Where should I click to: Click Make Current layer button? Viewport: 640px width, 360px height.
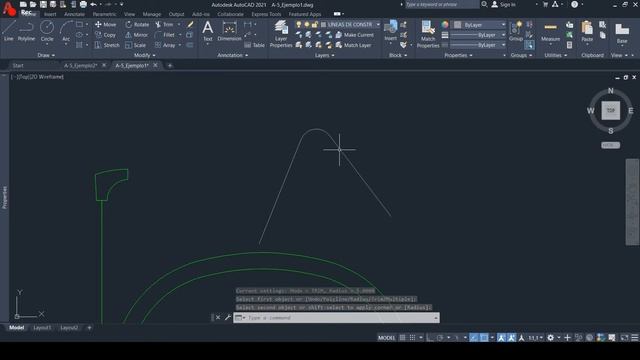tap(354, 35)
